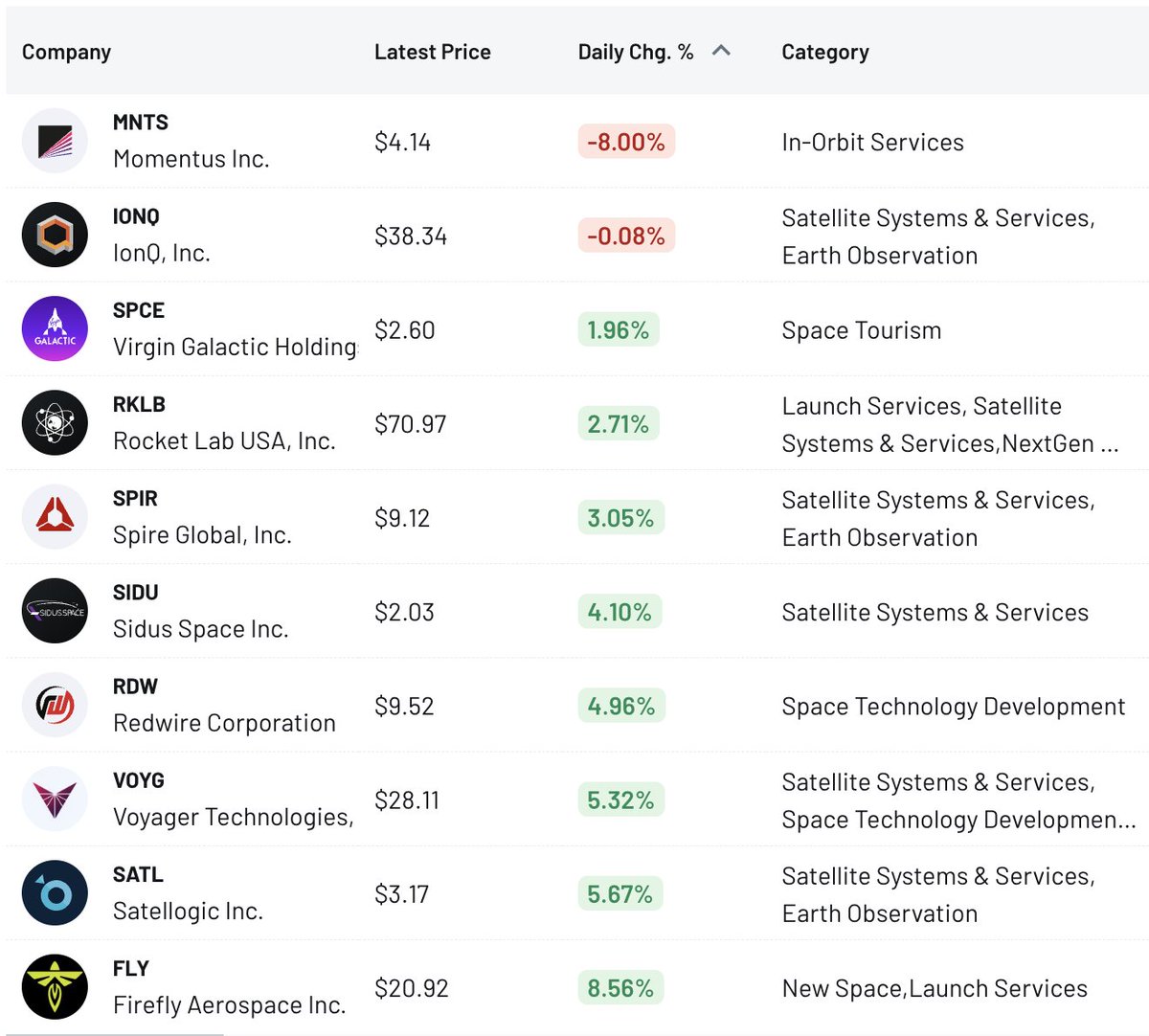Click the $38.34 price cell
This screenshot has width=1149, height=1036.
[x=411, y=236]
